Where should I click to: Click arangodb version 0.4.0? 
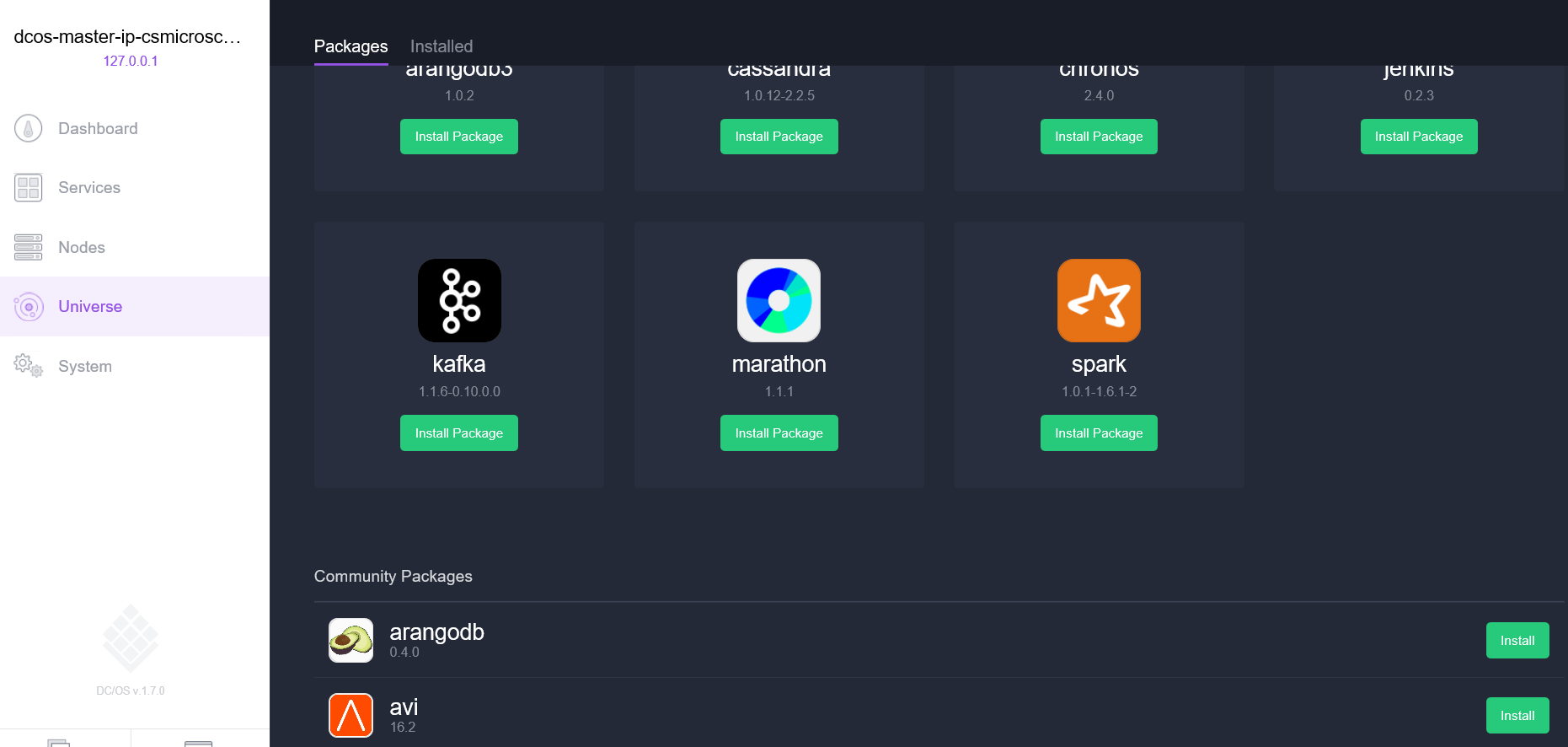[404, 653]
